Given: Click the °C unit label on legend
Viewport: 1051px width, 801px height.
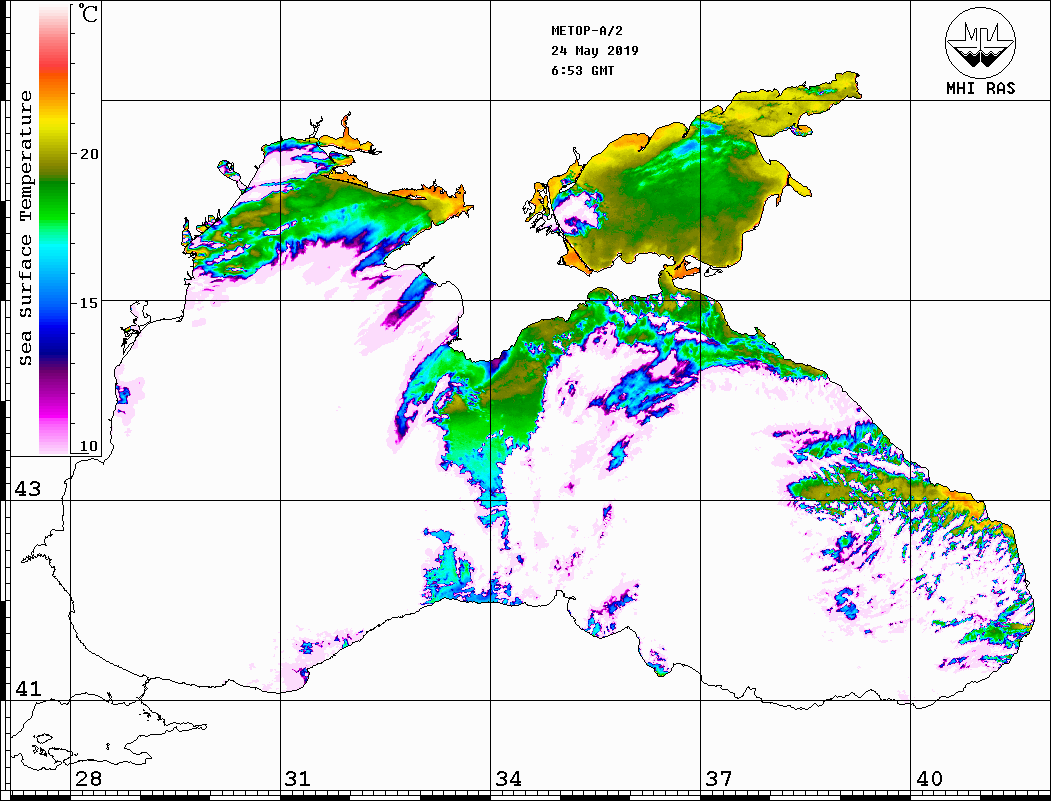Looking at the screenshot, I should pyautogui.click(x=88, y=13).
